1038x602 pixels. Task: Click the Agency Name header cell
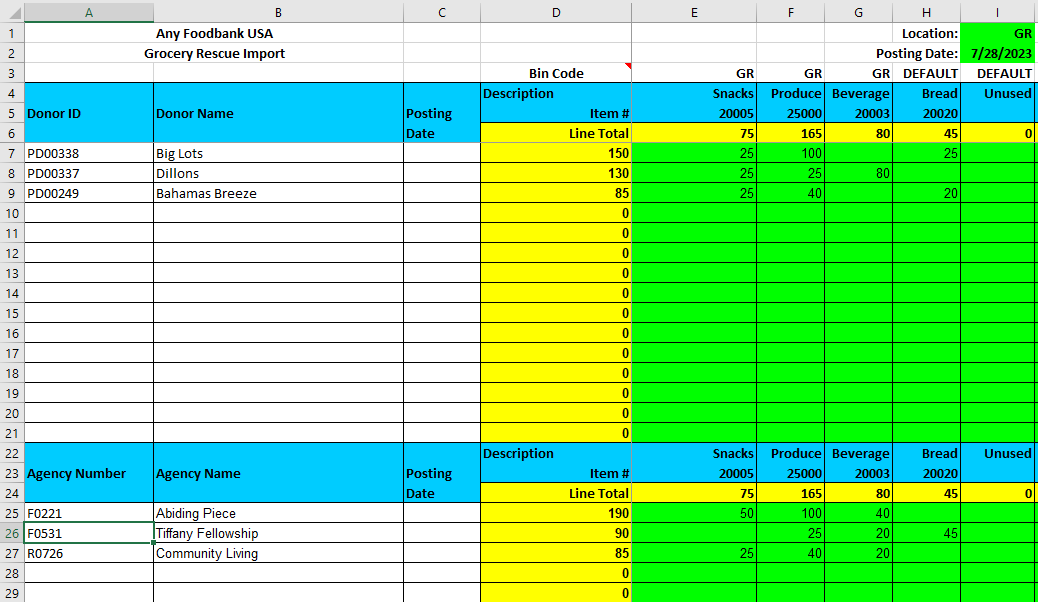pos(278,473)
